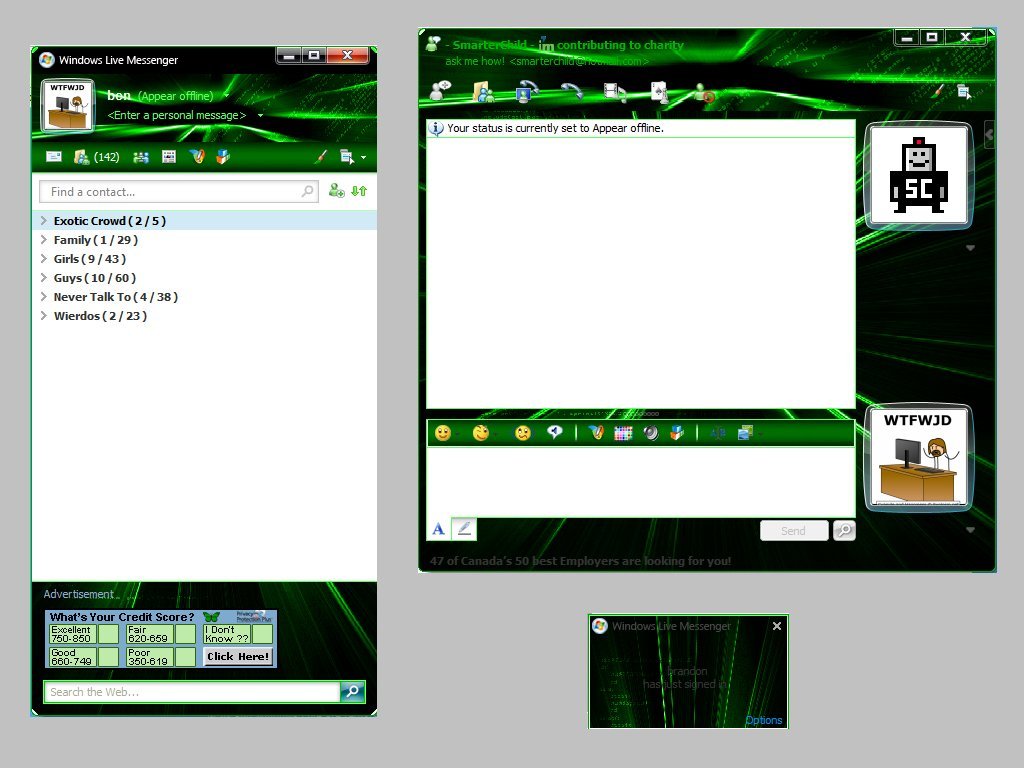This screenshot has height=768, width=1024.
Task: Start a video call from chat toolbar
Action: pyautogui.click(x=527, y=91)
